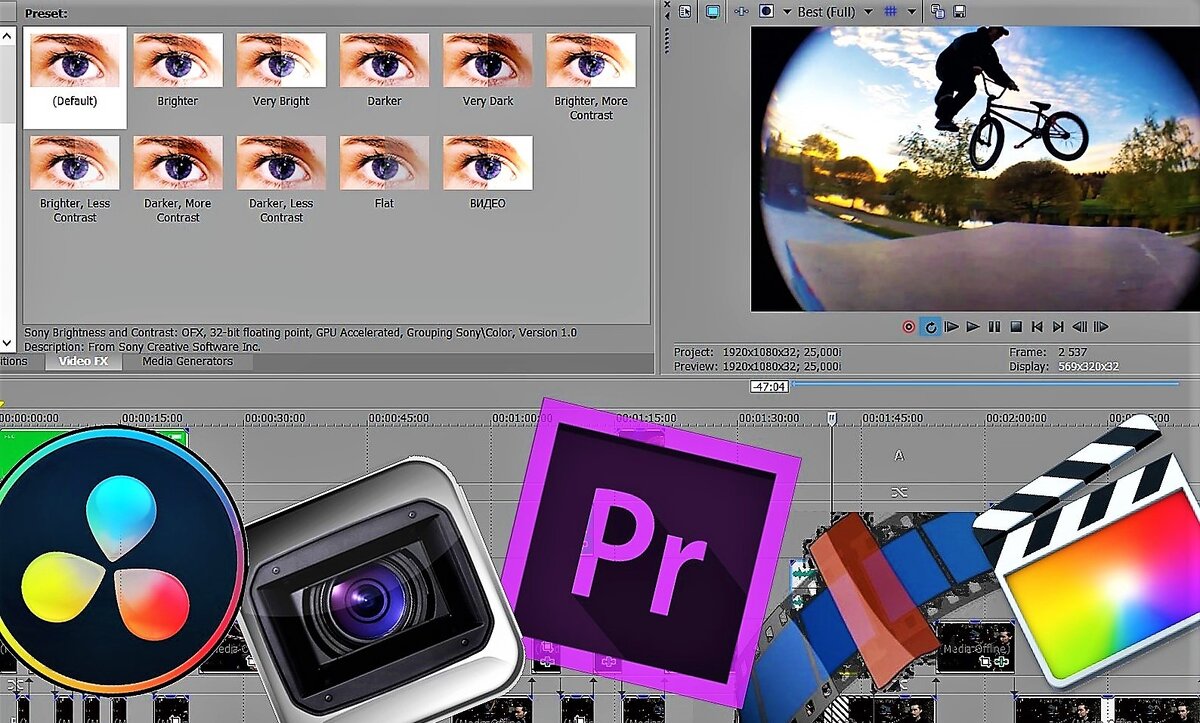Select Brighter, More Contrast preset
The image size is (1200, 723).
[x=591, y=76]
